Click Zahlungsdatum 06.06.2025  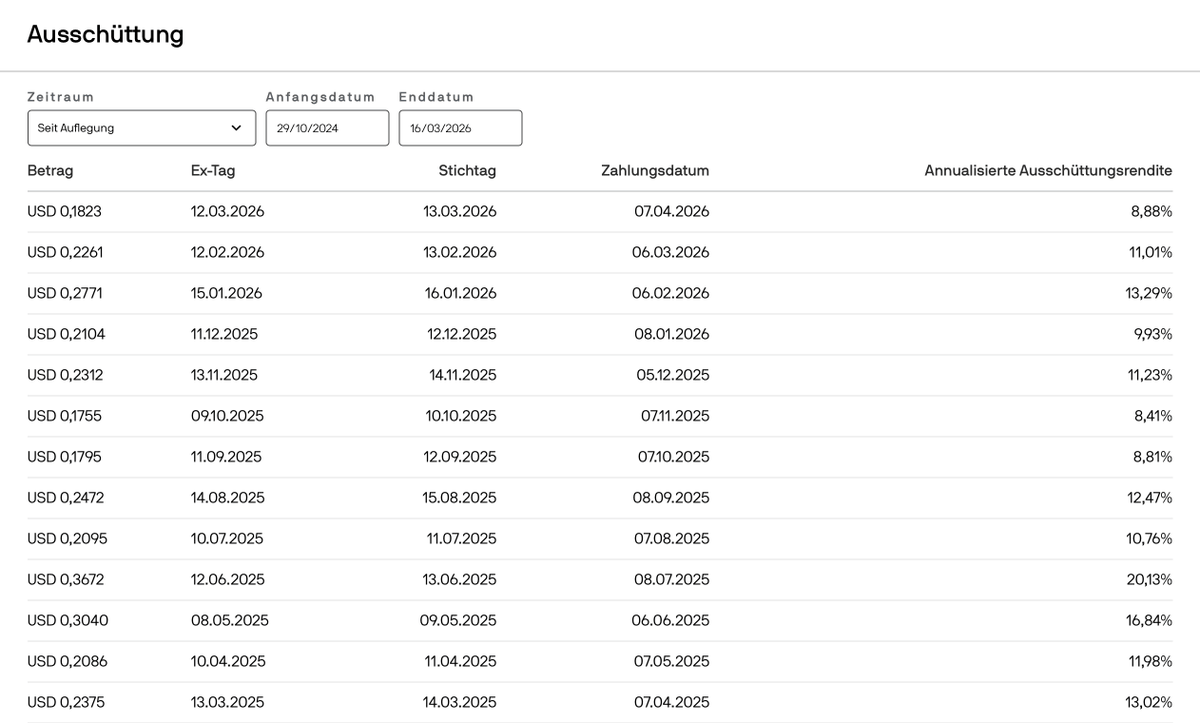[x=671, y=621]
